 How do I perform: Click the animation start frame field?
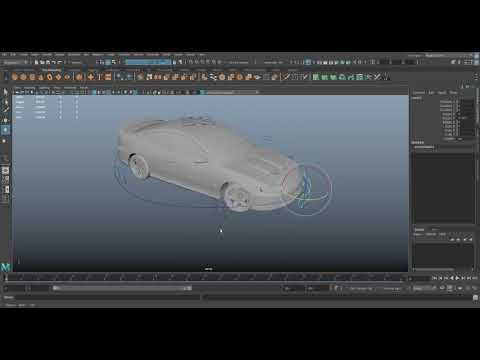click(x=15, y=288)
